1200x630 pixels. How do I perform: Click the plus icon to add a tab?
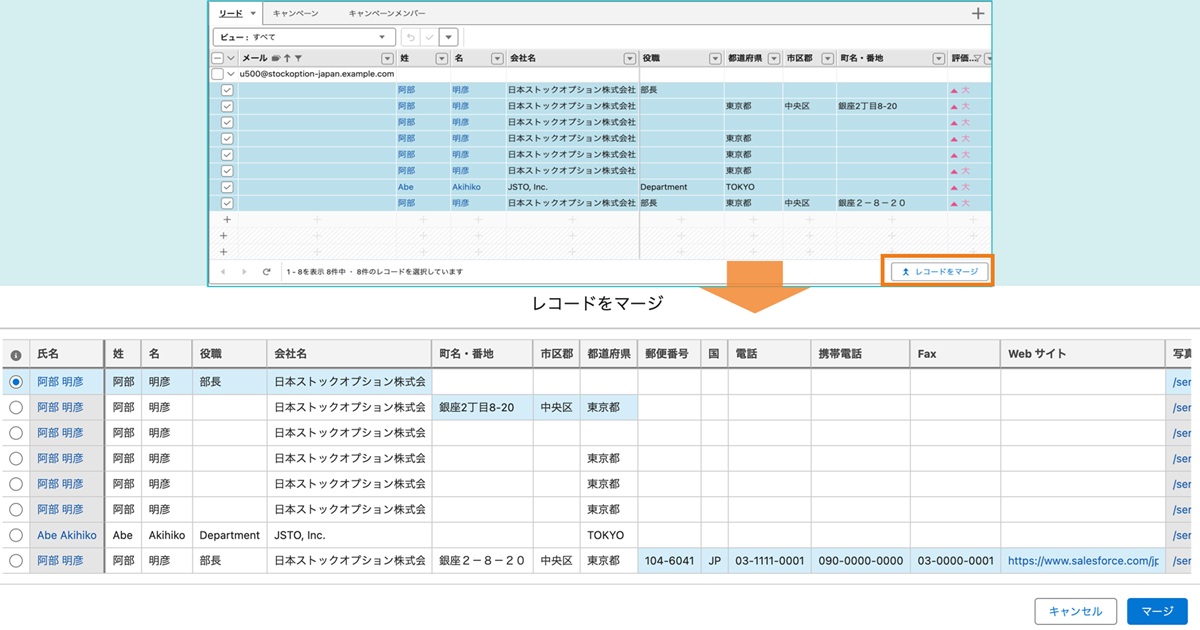pos(978,13)
